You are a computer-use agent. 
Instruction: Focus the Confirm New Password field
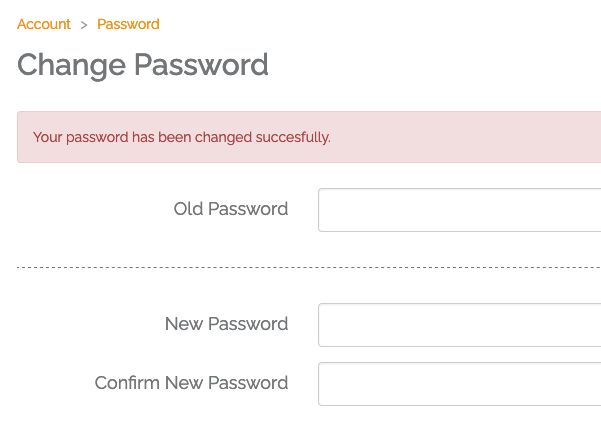pyautogui.click(x=459, y=384)
